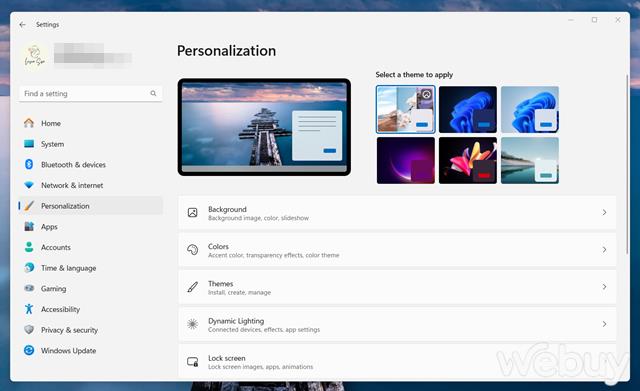Open Apps settings label
The image size is (640, 391).
point(49,227)
